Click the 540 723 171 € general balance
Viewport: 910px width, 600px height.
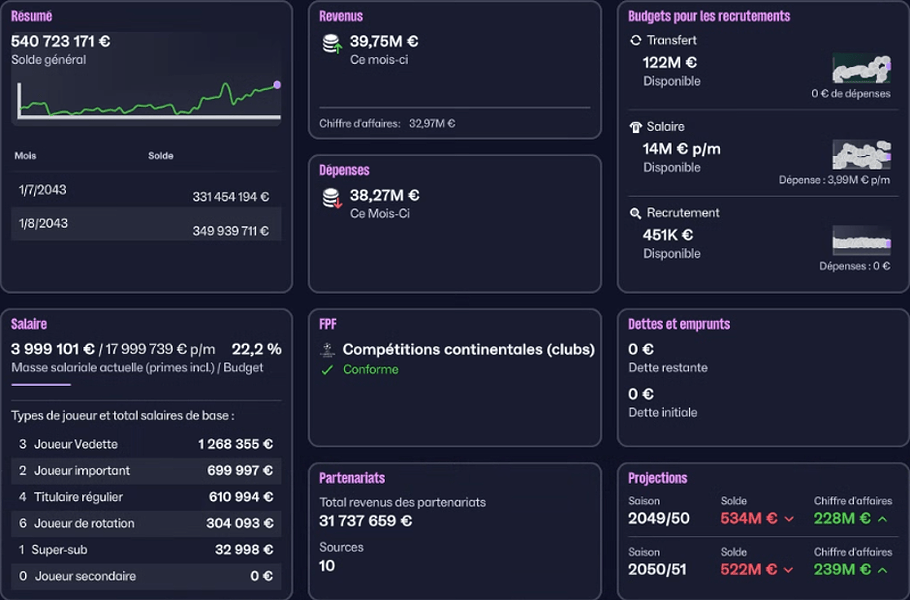tap(60, 41)
